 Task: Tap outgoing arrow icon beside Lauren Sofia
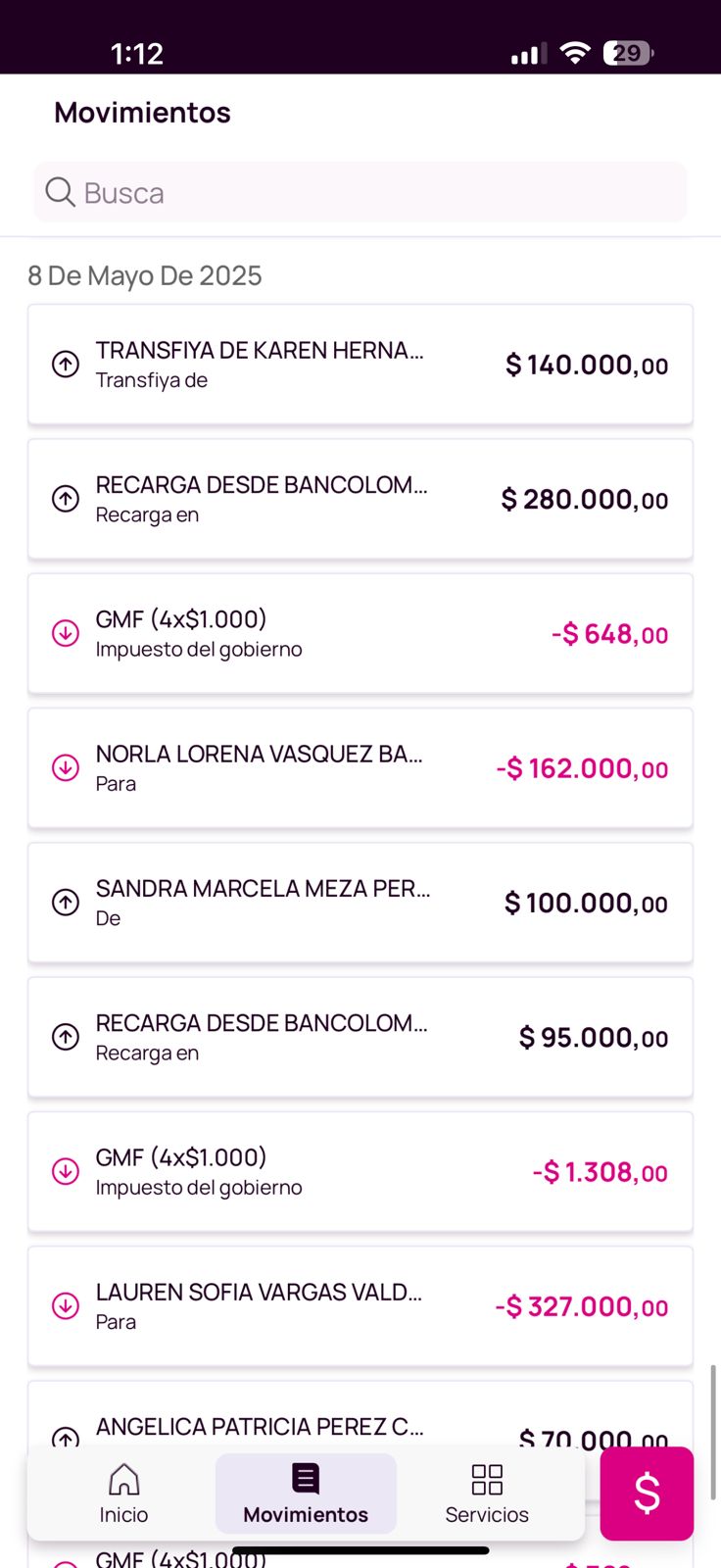tap(66, 1305)
